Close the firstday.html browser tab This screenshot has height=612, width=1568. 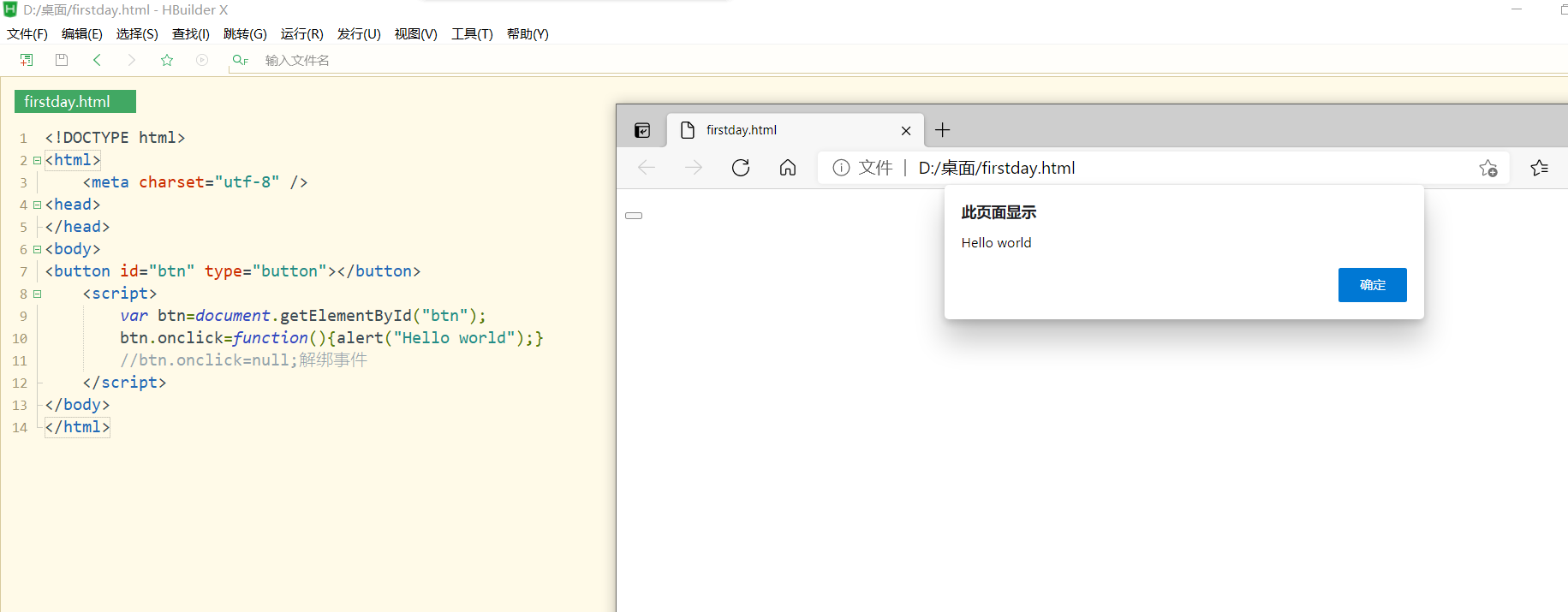click(x=906, y=131)
